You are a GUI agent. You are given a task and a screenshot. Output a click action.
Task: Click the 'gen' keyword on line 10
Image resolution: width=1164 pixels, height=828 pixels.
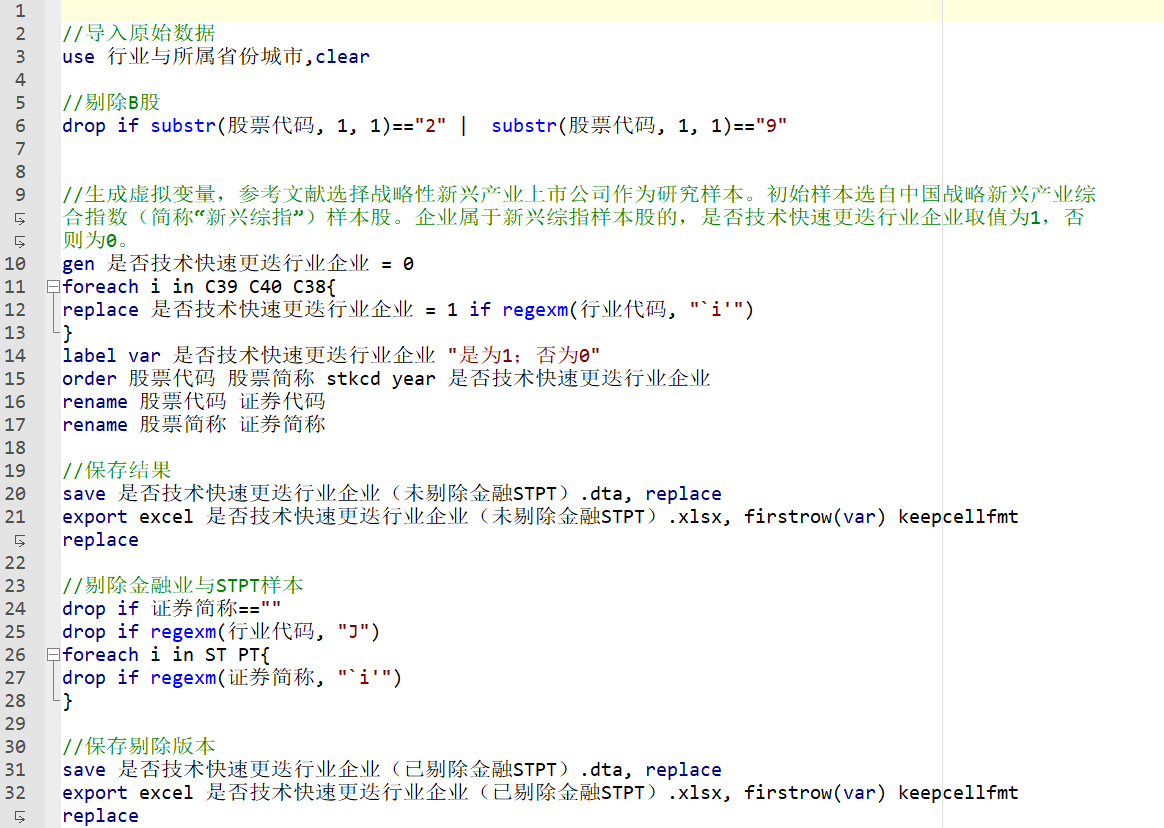coord(78,264)
